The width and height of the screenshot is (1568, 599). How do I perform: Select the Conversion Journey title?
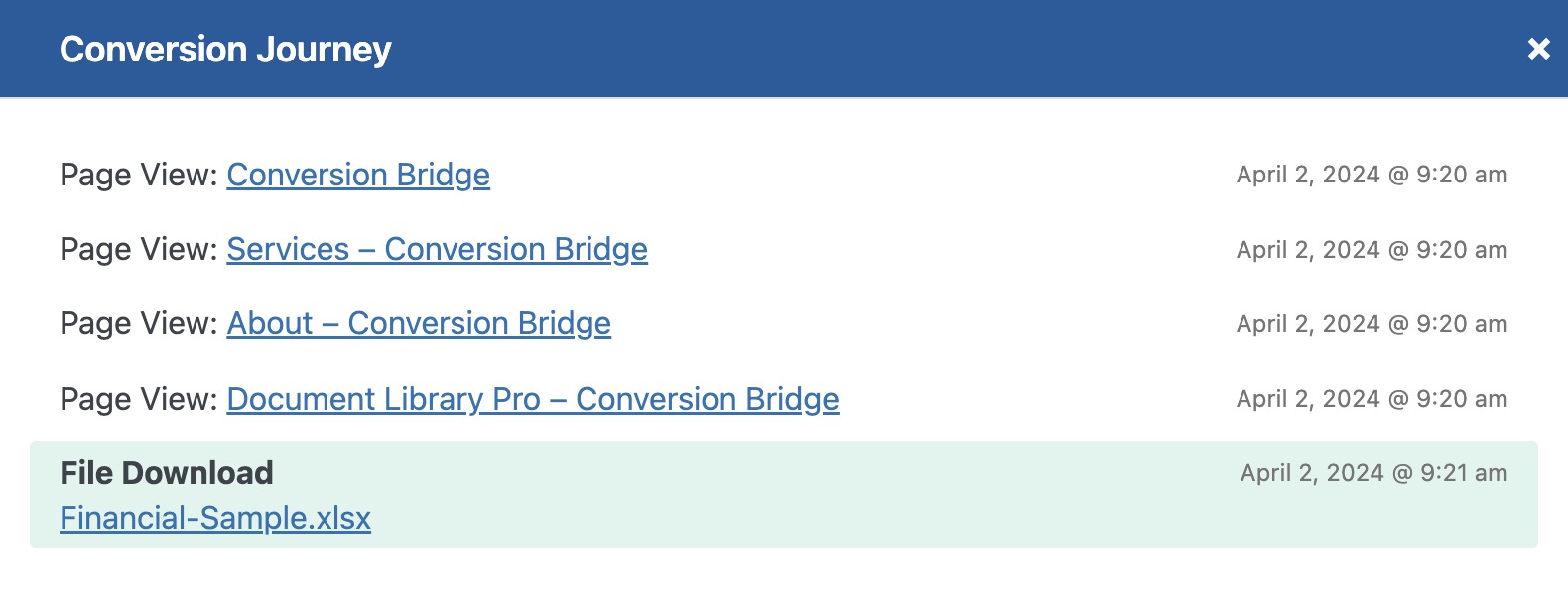[225, 47]
